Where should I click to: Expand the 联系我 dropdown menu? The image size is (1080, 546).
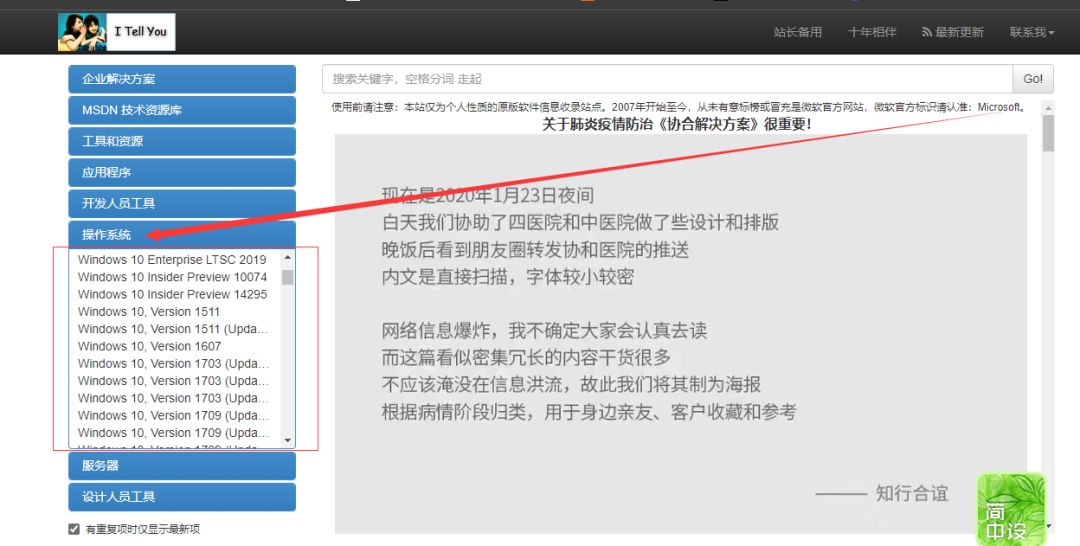1032,32
